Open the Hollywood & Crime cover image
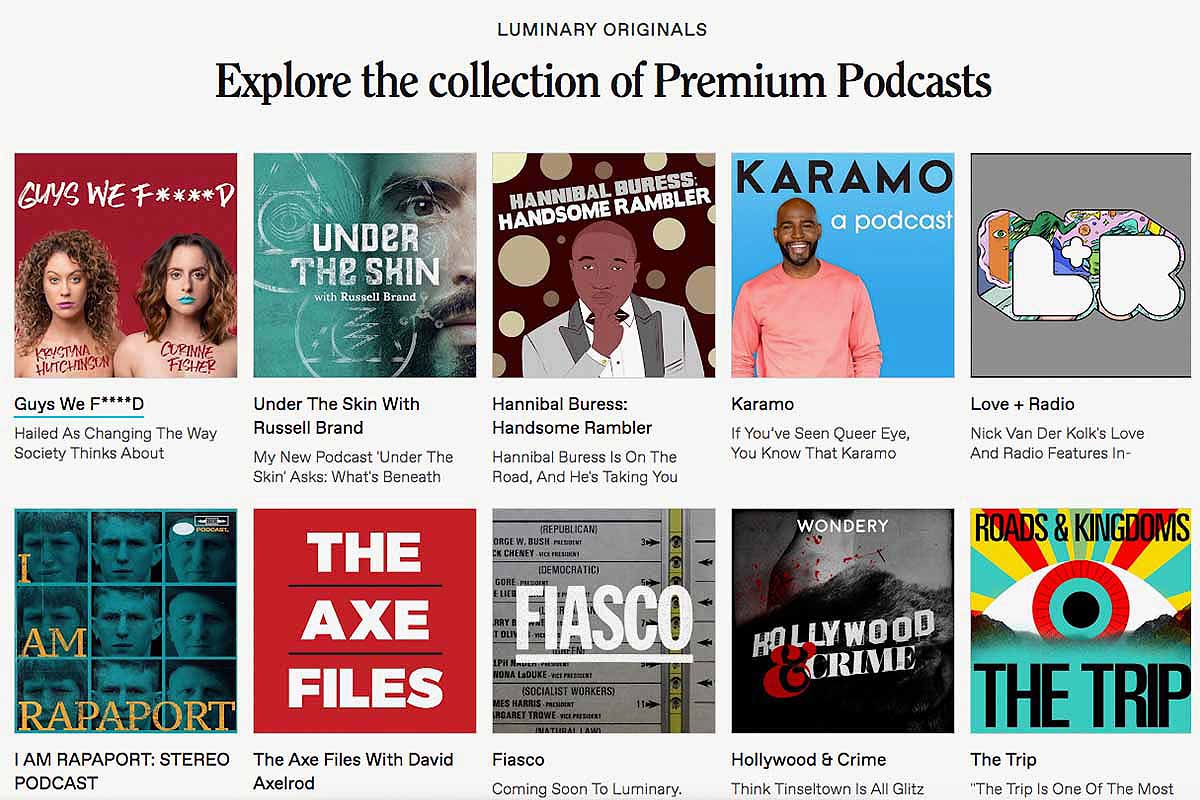 click(x=843, y=621)
